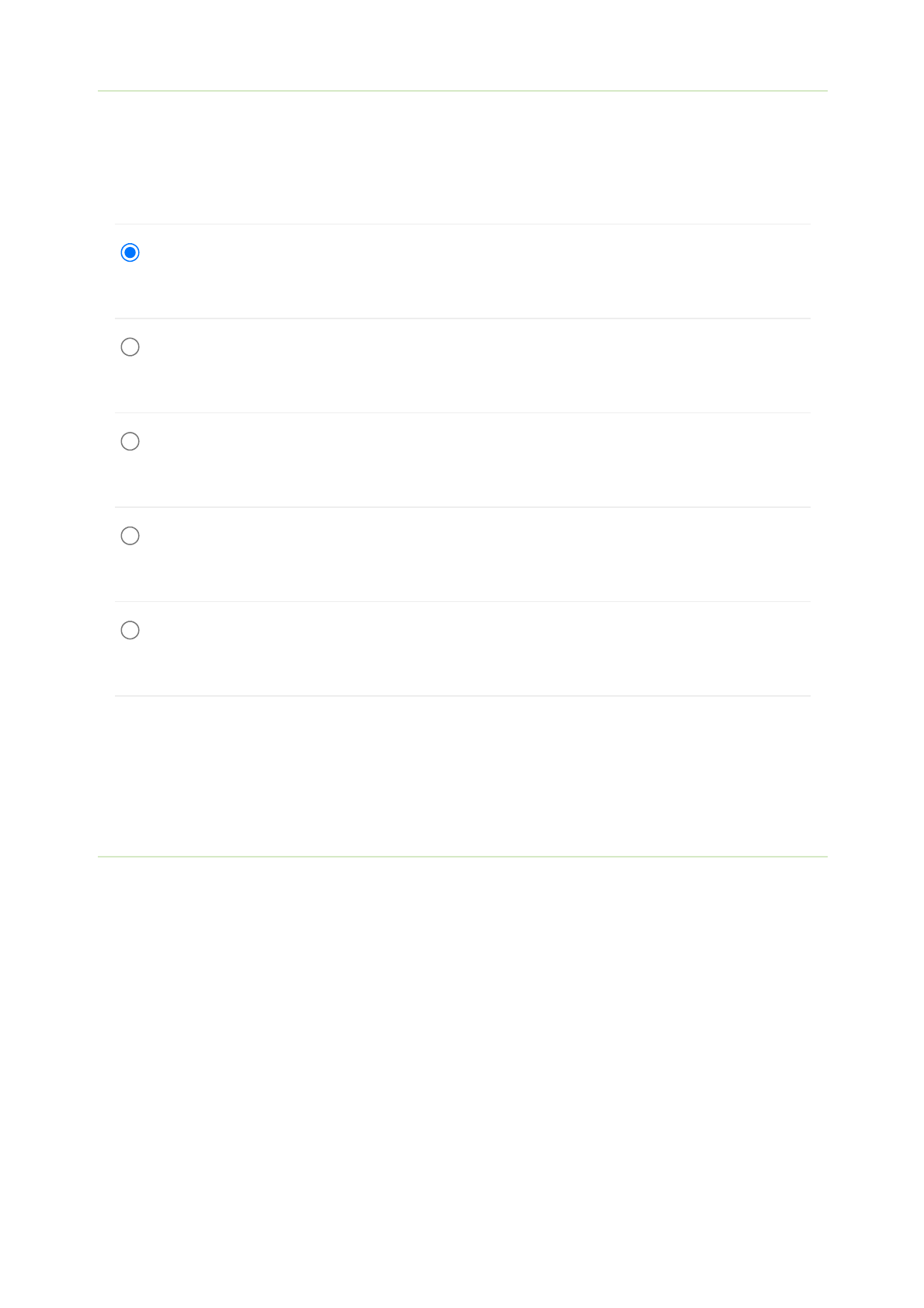Click the radio button filled with blue
The height and width of the screenshot is (1308, 924).
tap(130, 252)
